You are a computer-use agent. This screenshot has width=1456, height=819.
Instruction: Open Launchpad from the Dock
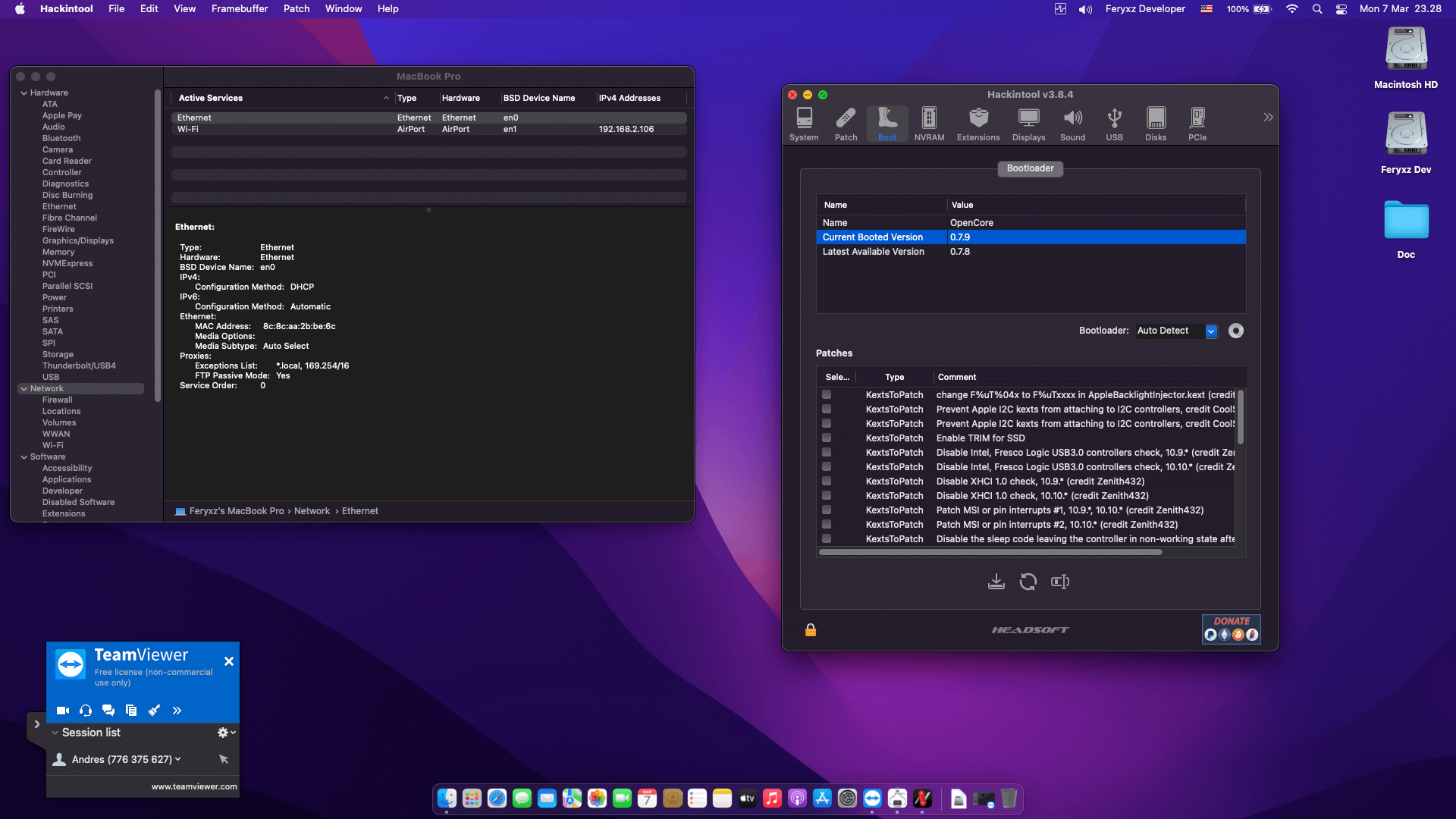pyautogui.click(x=472, y=799)
